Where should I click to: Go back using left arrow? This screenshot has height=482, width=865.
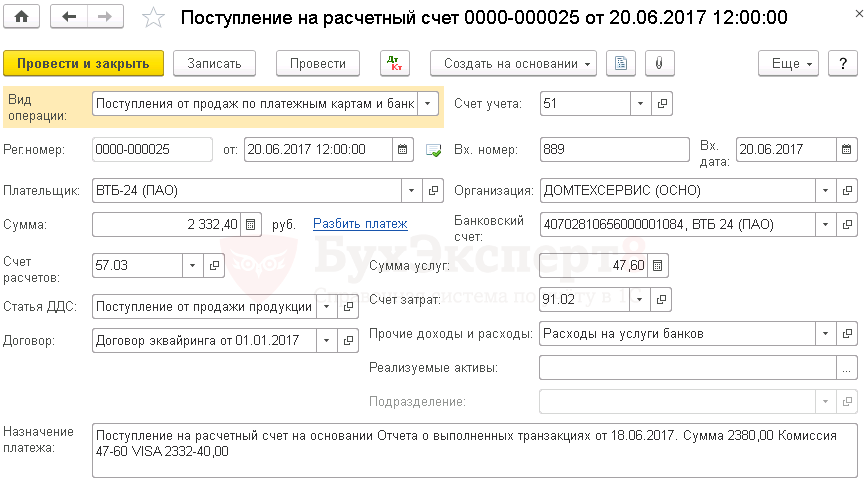pyautogui.click(x=68, y=17)
